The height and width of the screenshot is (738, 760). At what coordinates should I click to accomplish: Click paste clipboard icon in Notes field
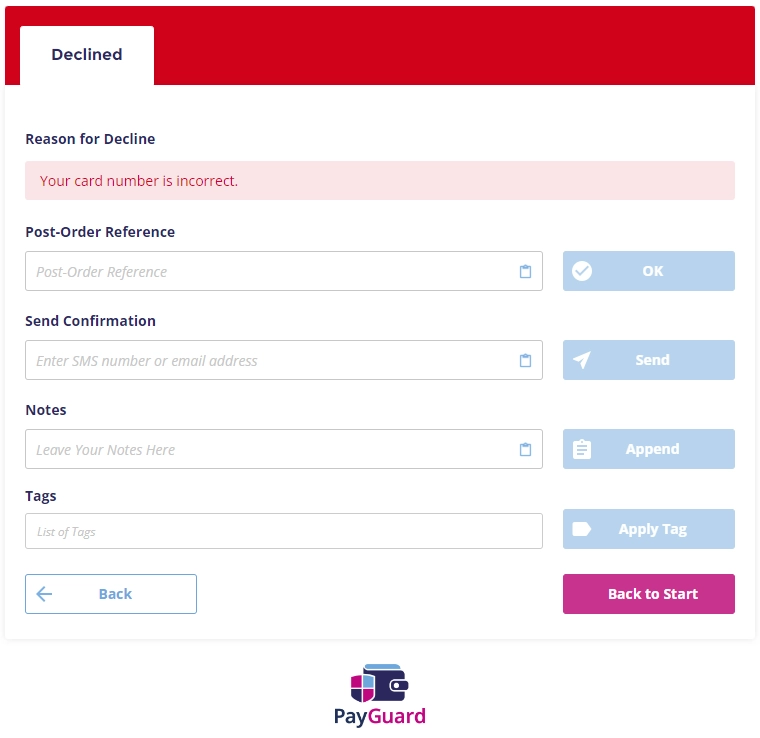(x=525, y=450)
